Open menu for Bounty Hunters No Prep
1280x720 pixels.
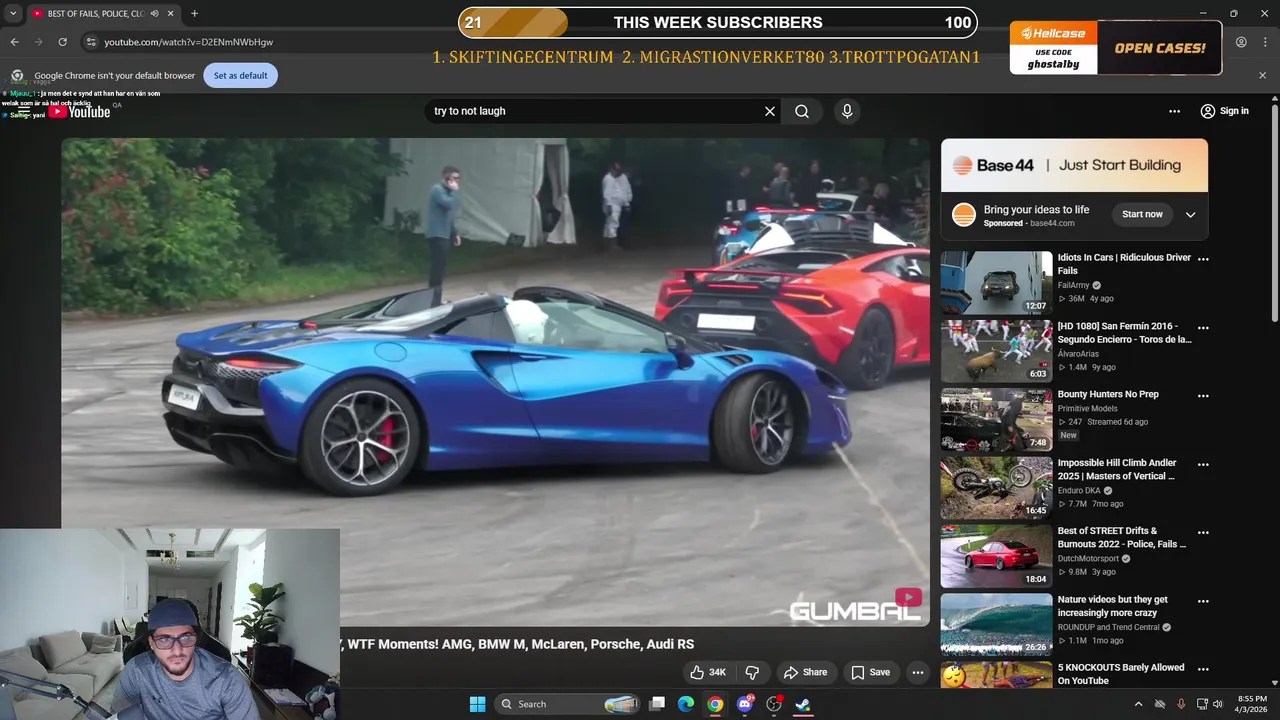pos(1203,396)
